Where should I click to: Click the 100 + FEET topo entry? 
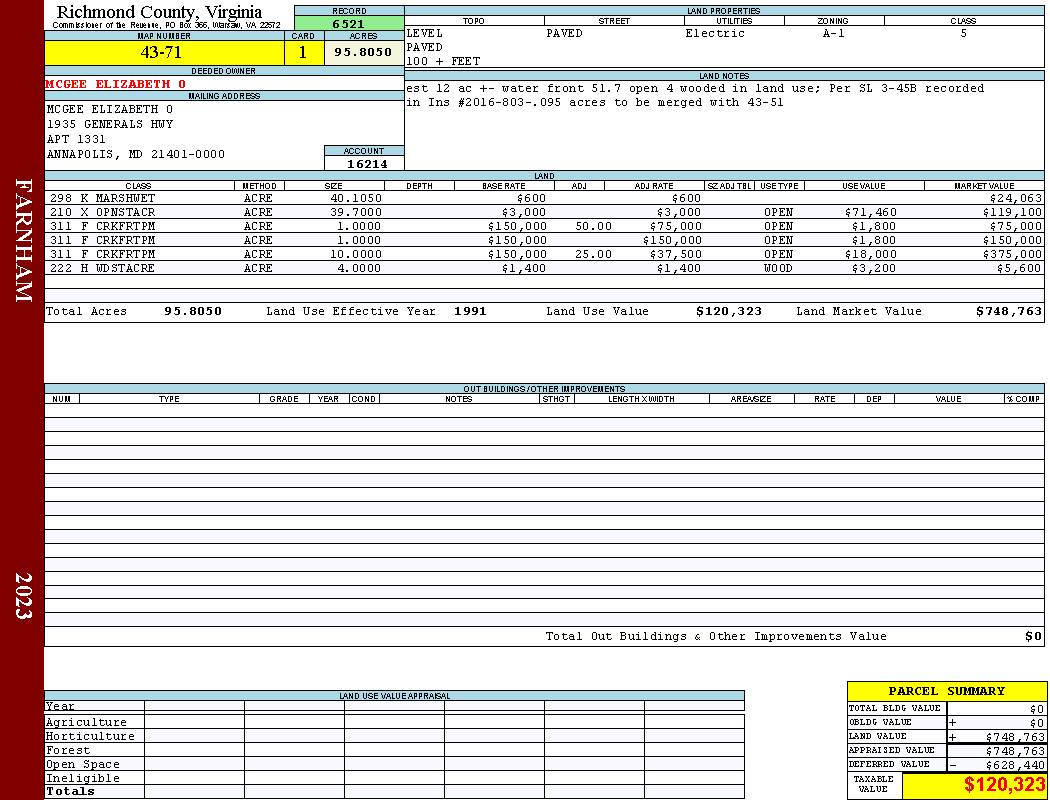point(443,61)
